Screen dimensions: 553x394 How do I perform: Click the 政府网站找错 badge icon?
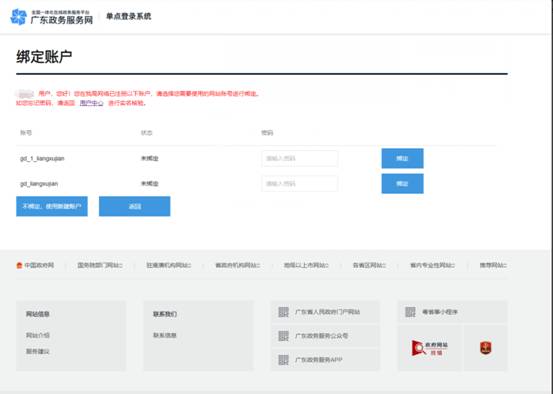(x=430, y=348)
